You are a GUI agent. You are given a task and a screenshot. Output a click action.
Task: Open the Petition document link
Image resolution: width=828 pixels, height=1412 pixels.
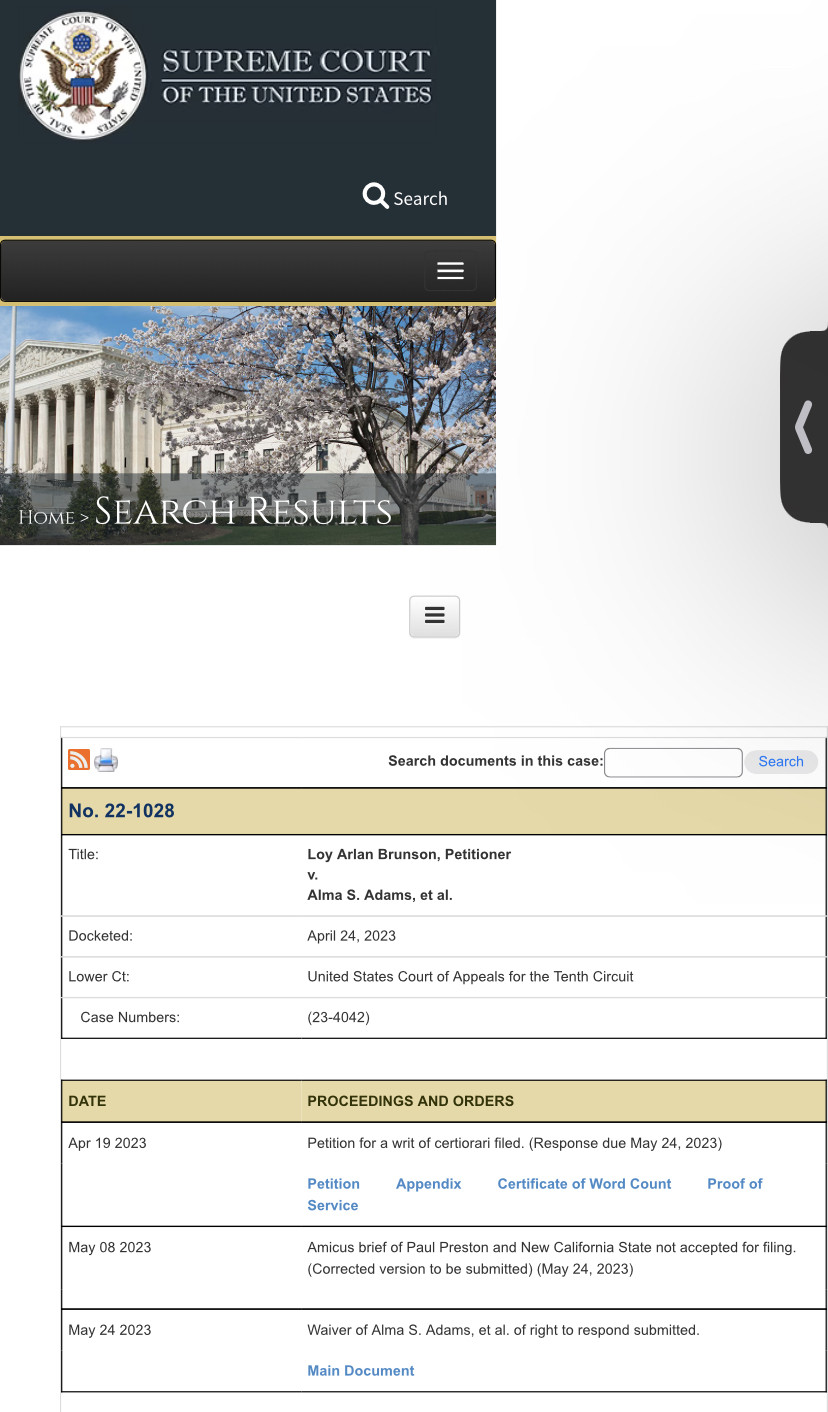point(333,1184)
